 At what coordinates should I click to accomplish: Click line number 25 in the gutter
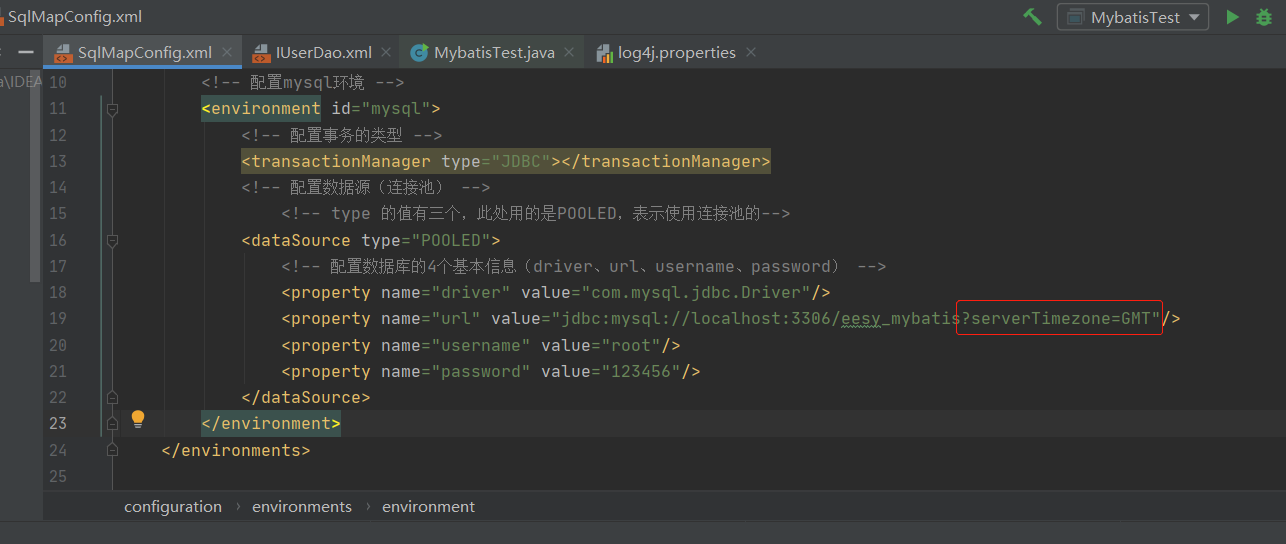click(57, 477)
